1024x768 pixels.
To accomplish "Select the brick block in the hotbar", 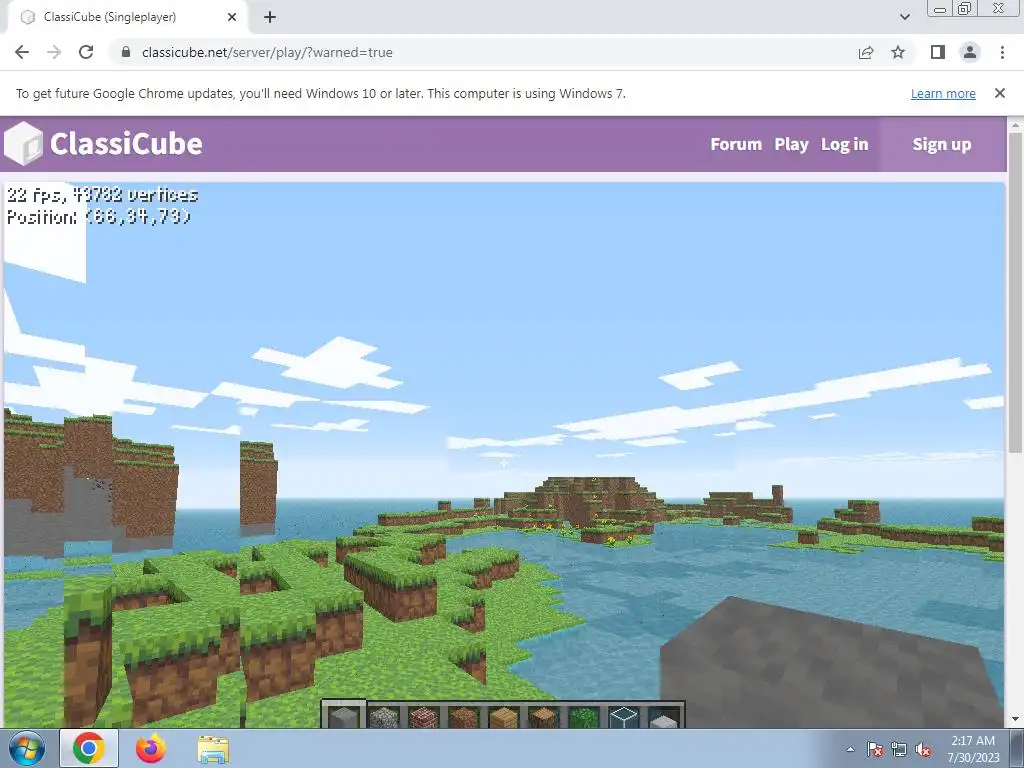I will tap(424, 716).
